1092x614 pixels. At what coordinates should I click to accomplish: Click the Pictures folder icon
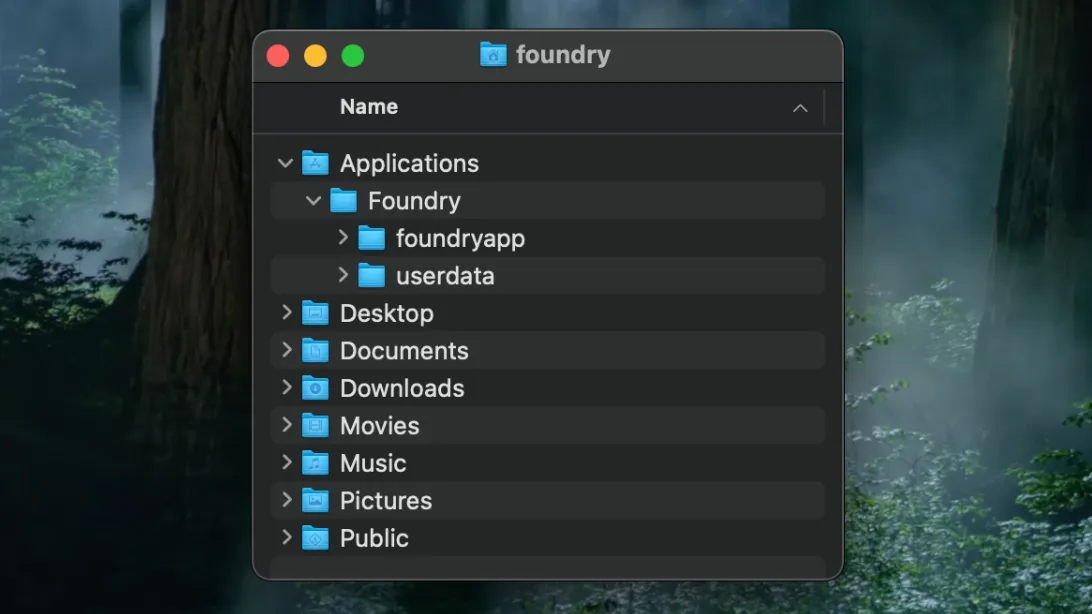click(x=315, y=501)
